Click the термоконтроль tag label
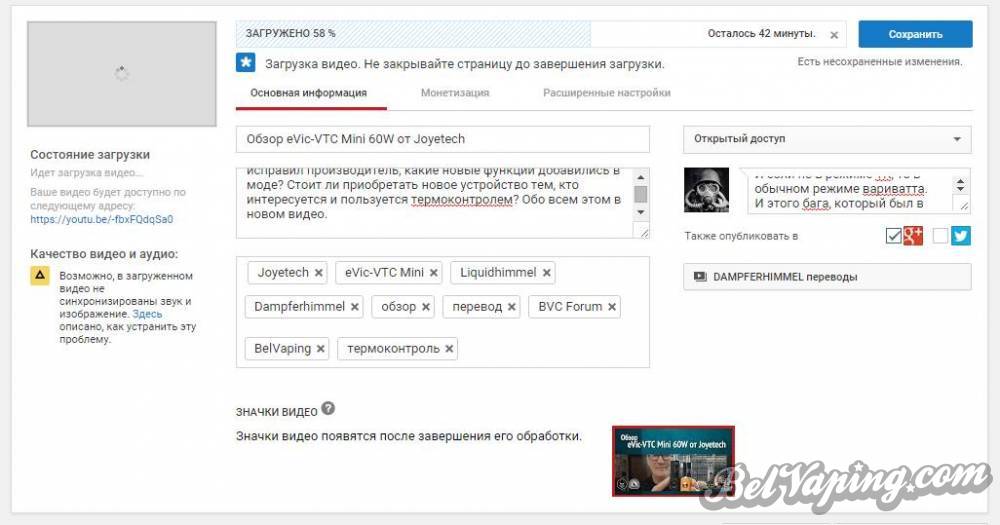1000x525 pixels. click(393, 349)
